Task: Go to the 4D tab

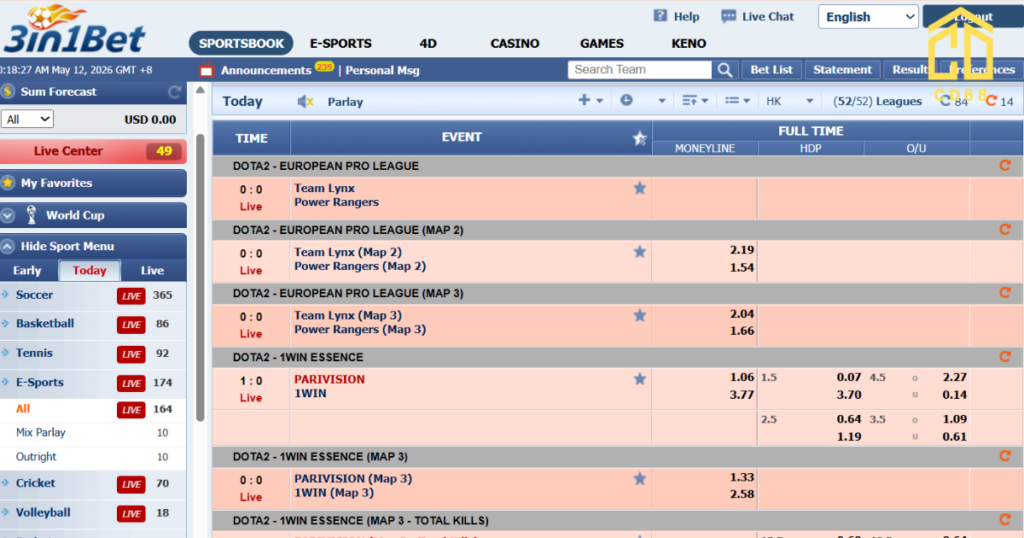Action: [428, 44]
